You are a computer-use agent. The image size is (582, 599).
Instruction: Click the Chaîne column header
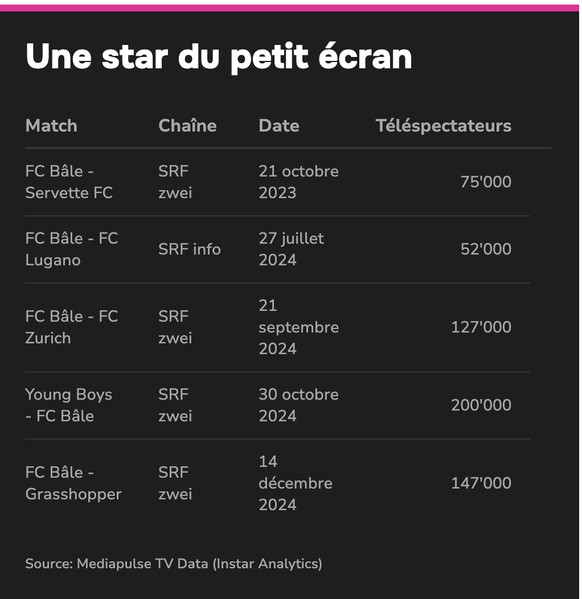(x=187, y=126)
